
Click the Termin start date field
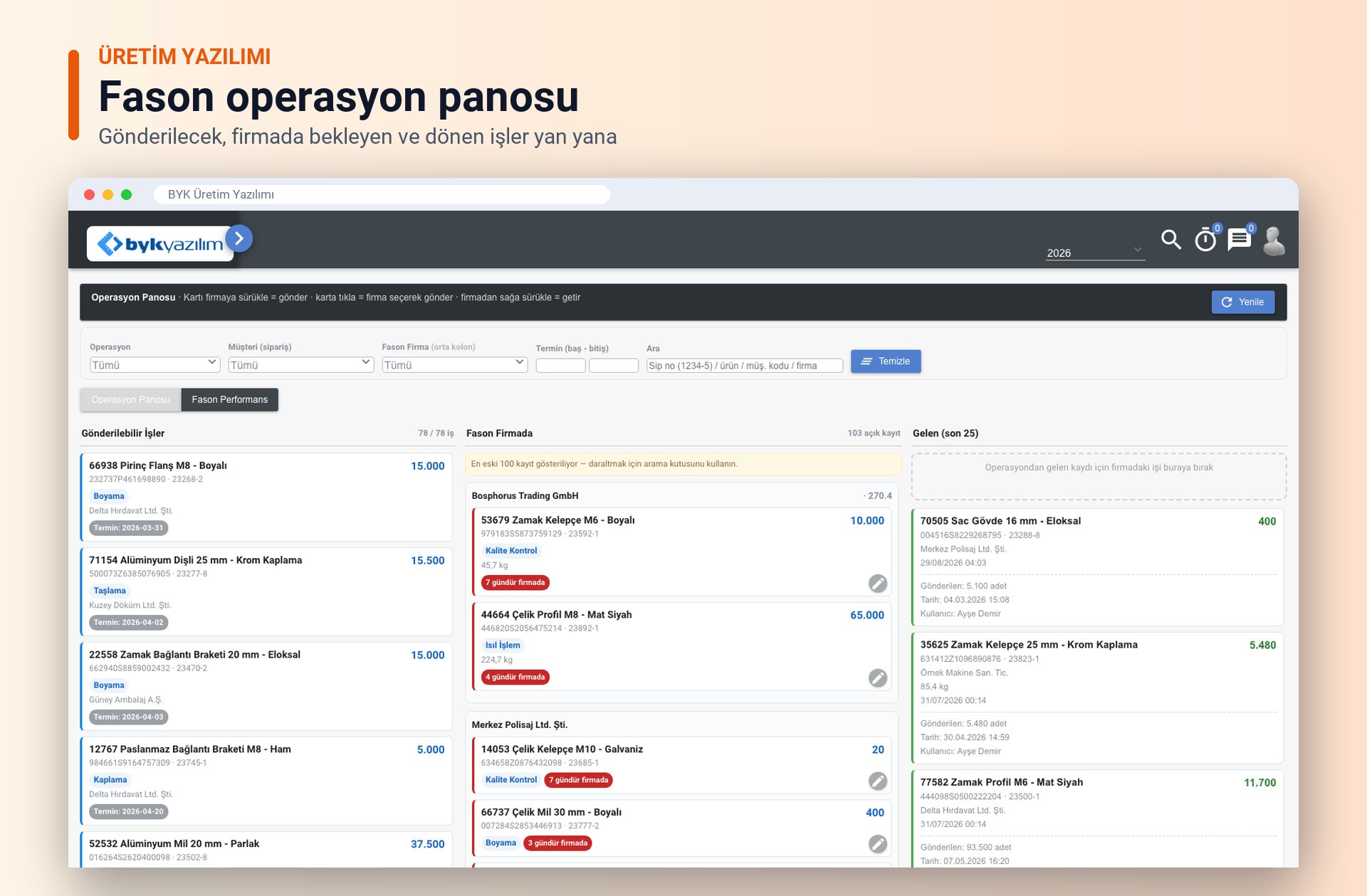560,365
